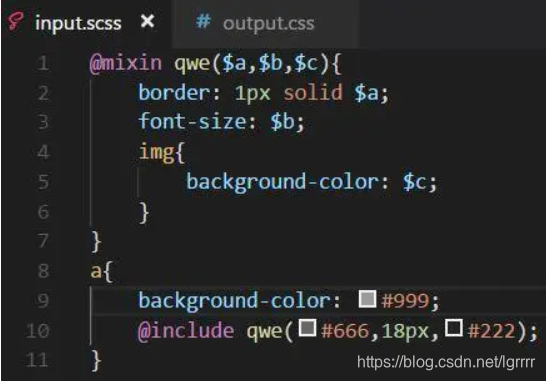Click the qwe call on line 10

(265, 332)
